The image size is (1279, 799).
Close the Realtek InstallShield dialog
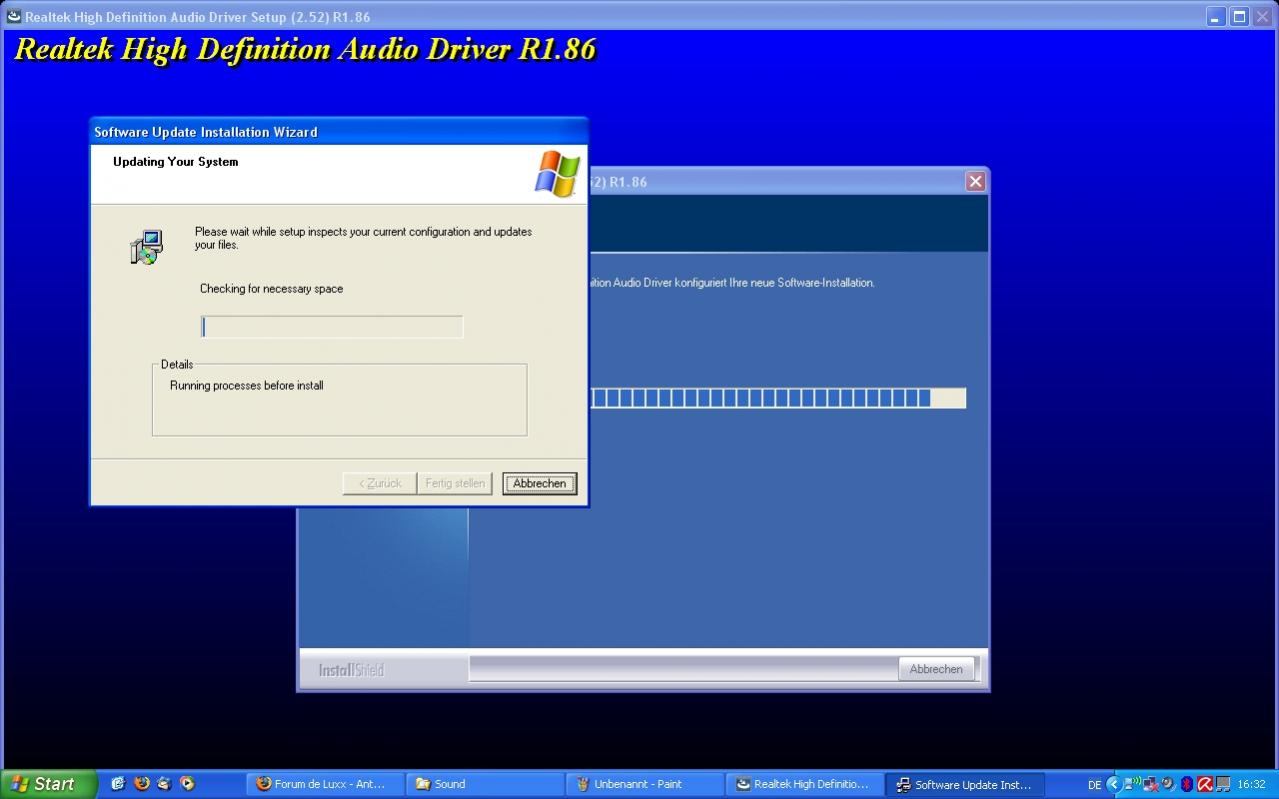975,181
